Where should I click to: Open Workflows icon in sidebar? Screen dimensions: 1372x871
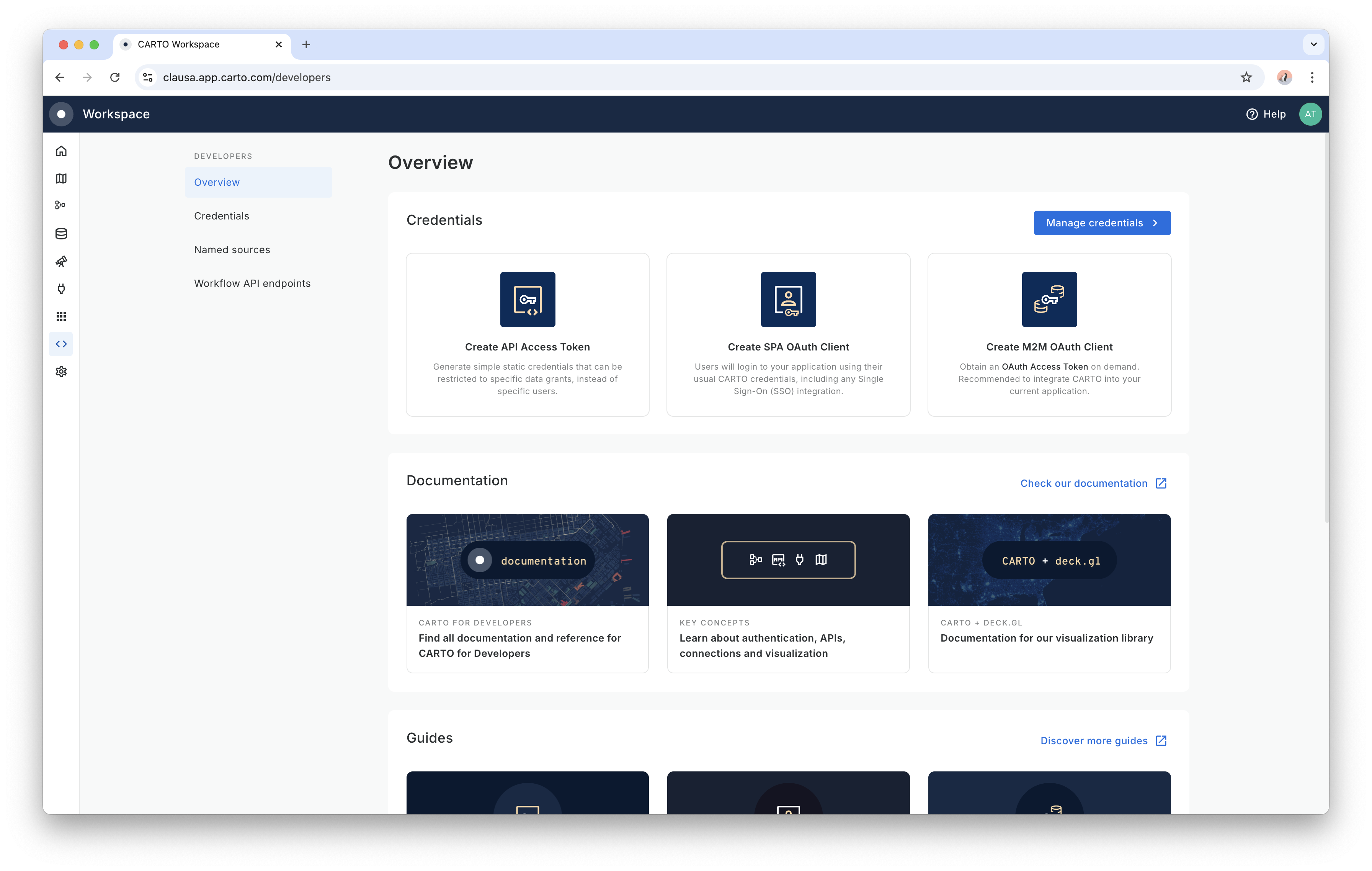click(x=60, y=205)
